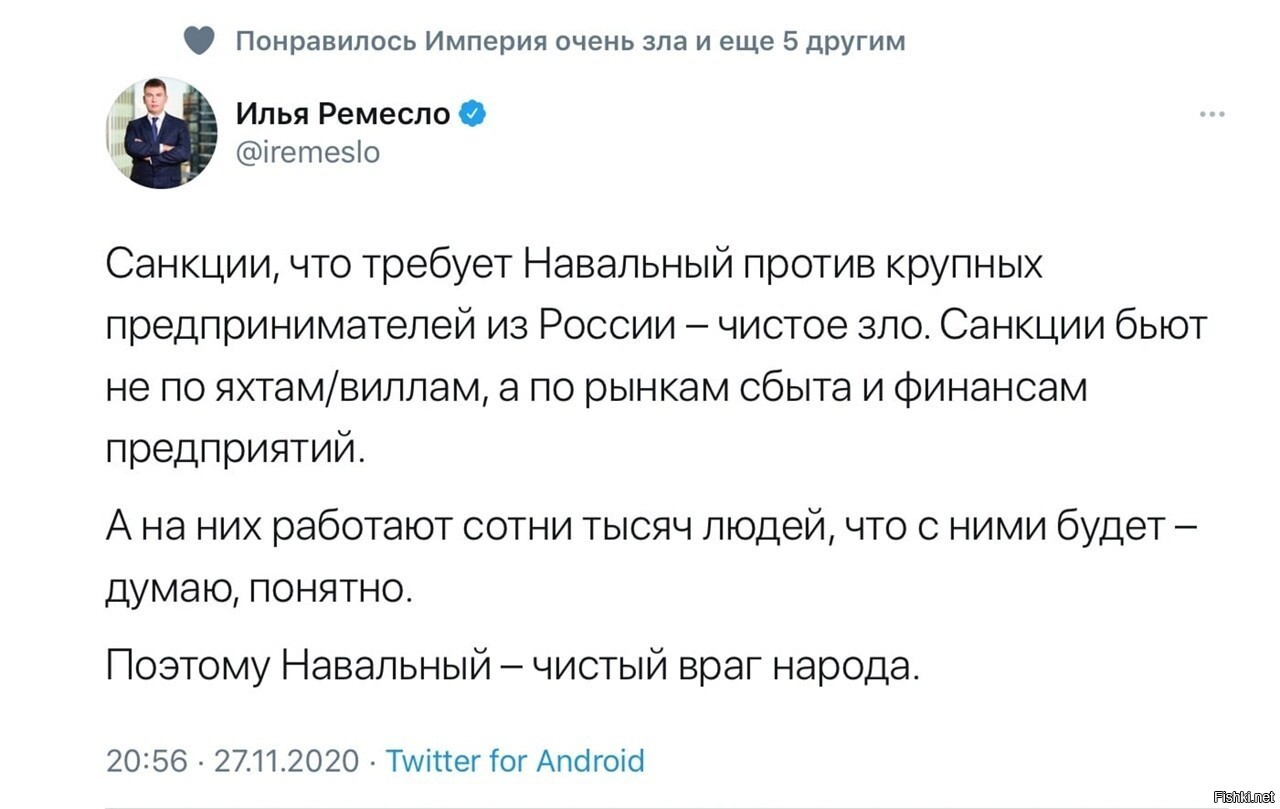
Task: Click the 20:56 timestamp
Action: (146, 762)
